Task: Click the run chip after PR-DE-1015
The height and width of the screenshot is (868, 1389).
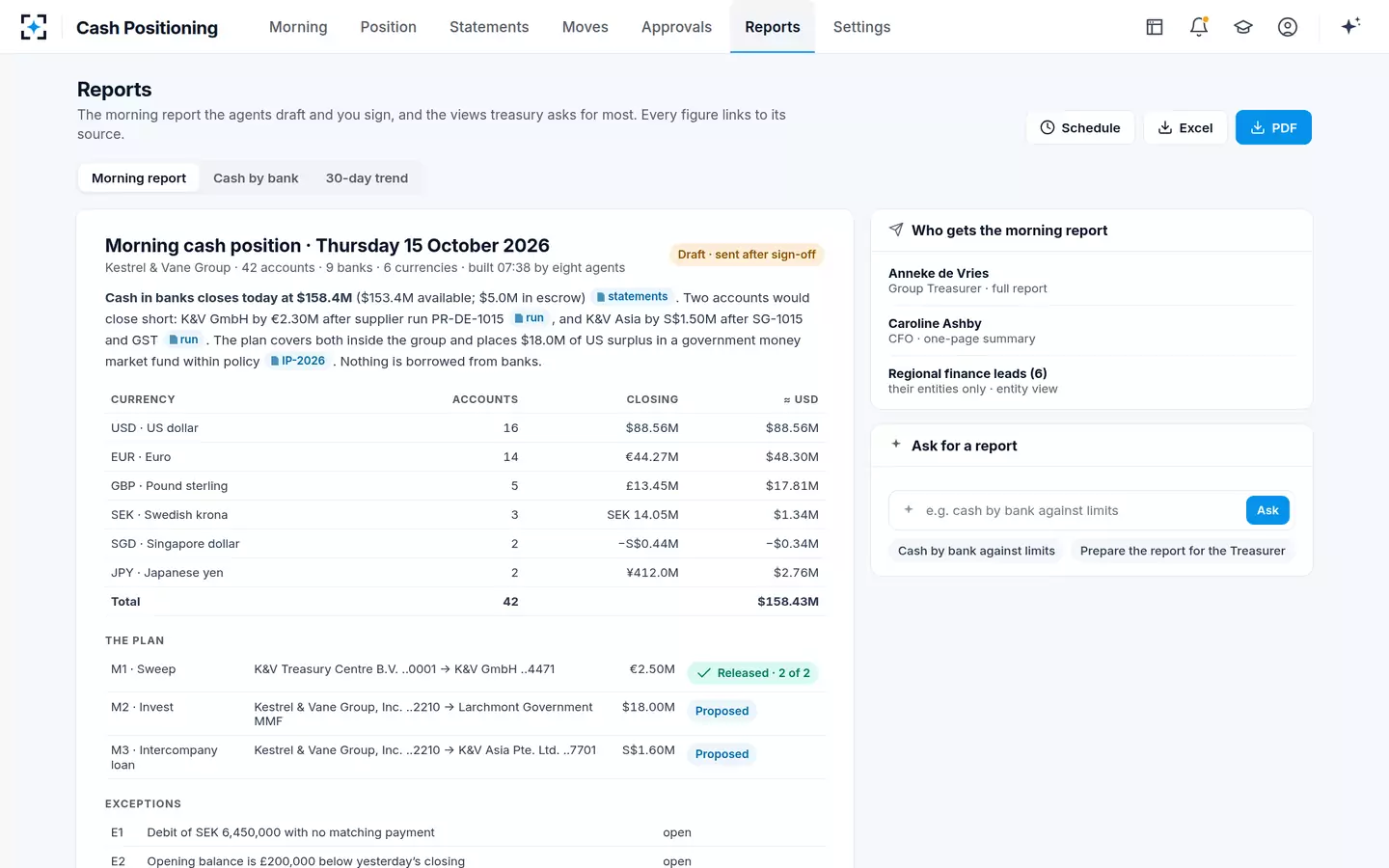Action: click(x=529, y=318)
